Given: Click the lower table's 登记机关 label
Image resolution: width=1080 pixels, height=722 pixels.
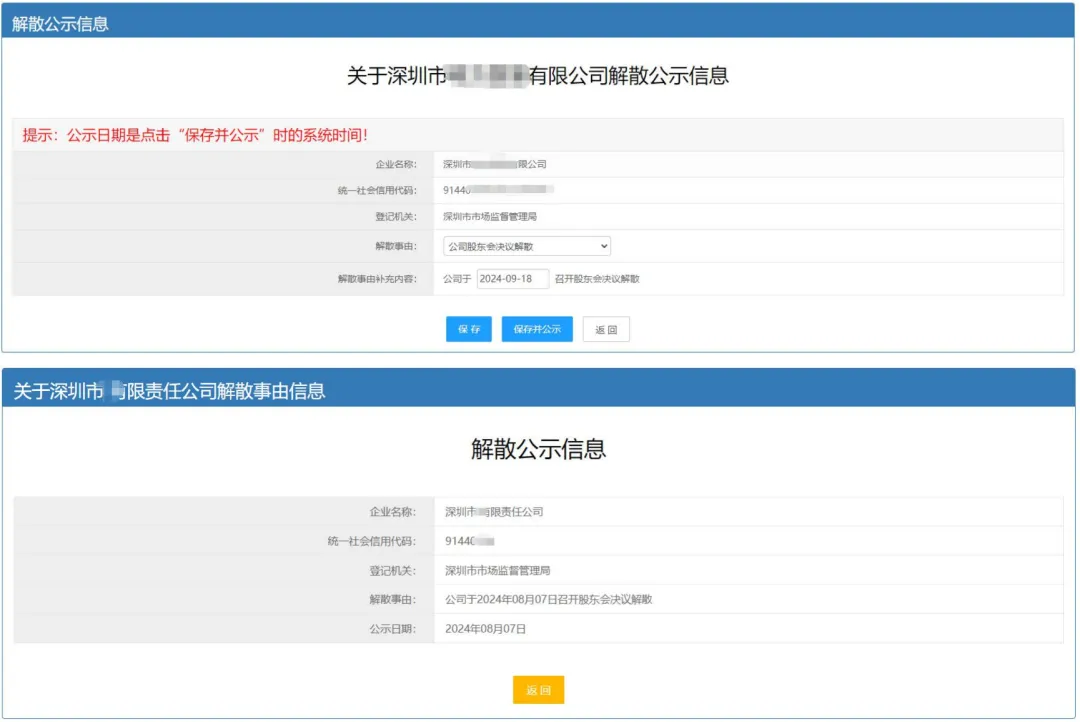Looking at the screenshot, I should [x=393, y=570].
